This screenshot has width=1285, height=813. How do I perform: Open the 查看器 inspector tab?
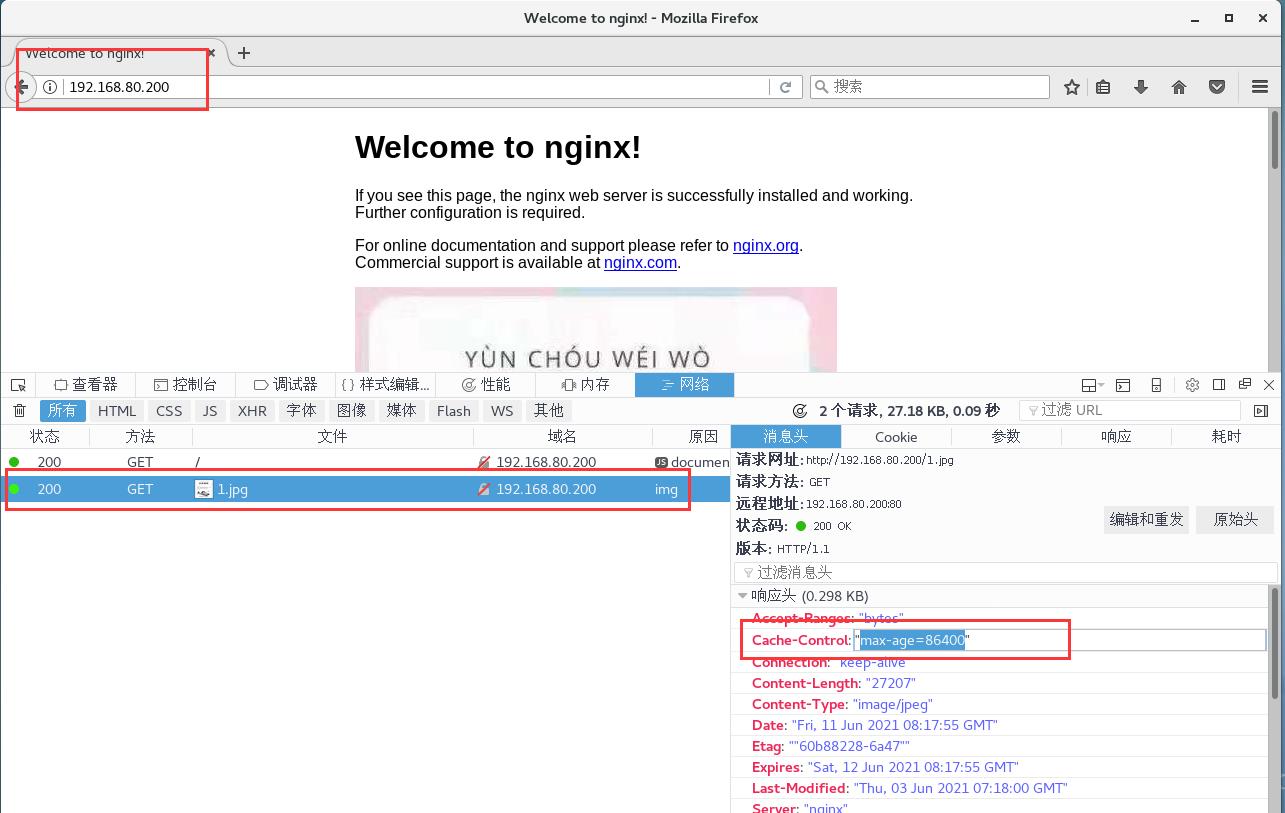(x=86, y=385)
